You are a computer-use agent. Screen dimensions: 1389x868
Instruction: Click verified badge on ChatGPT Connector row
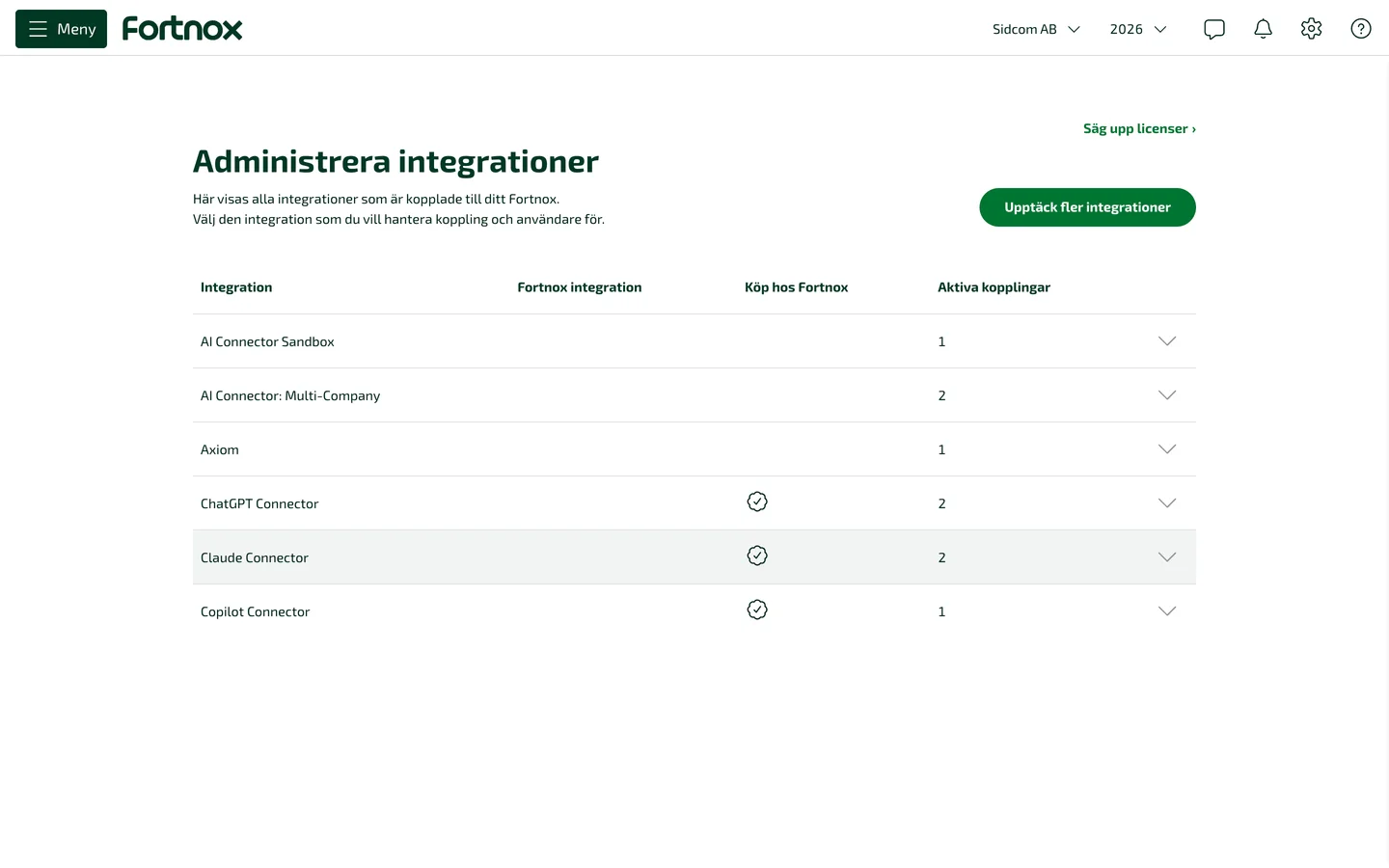click(757, 502)
